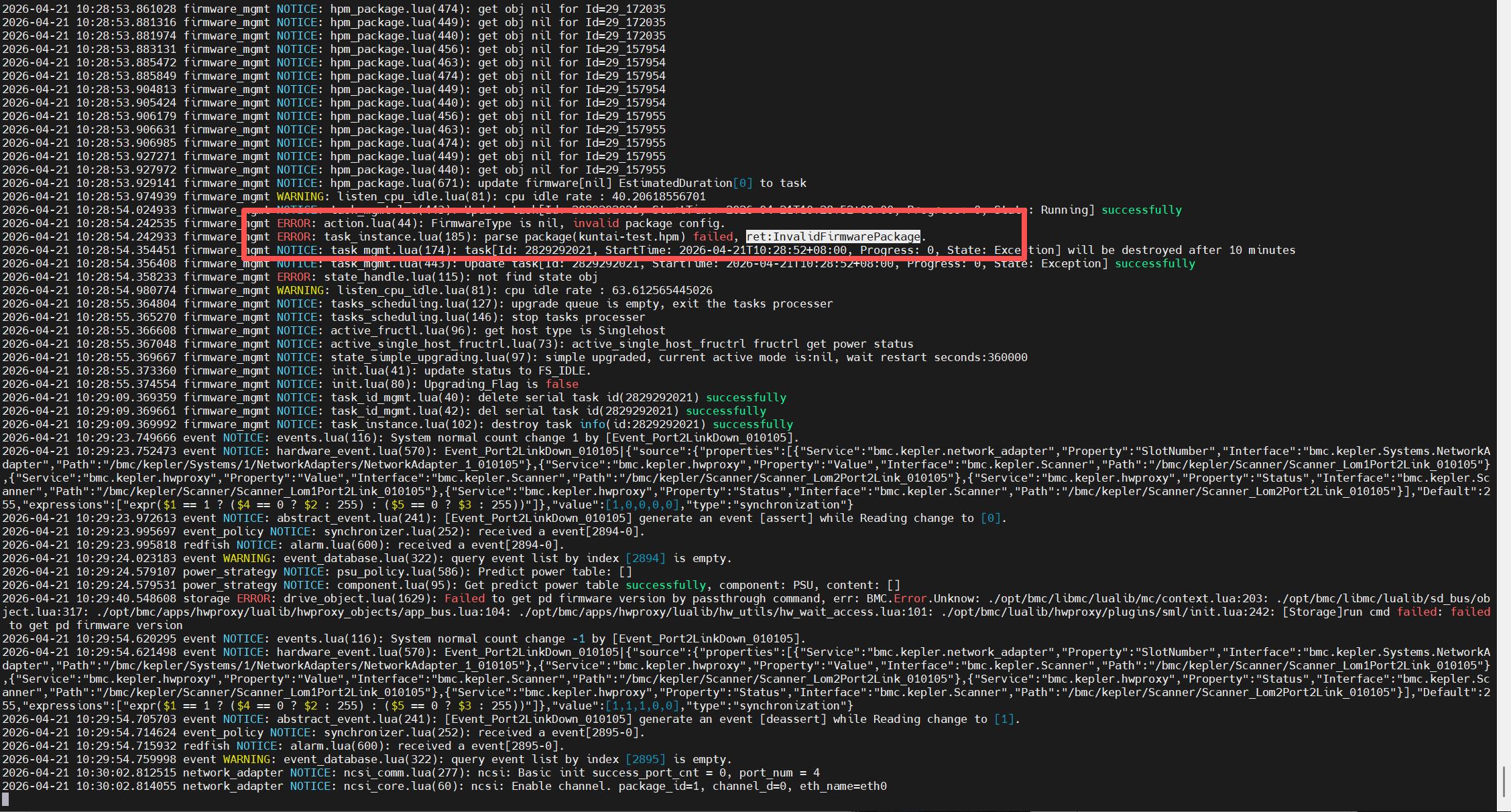
Task: Click the empty scrollbar track above thumb
Action: coord(1503,402)
